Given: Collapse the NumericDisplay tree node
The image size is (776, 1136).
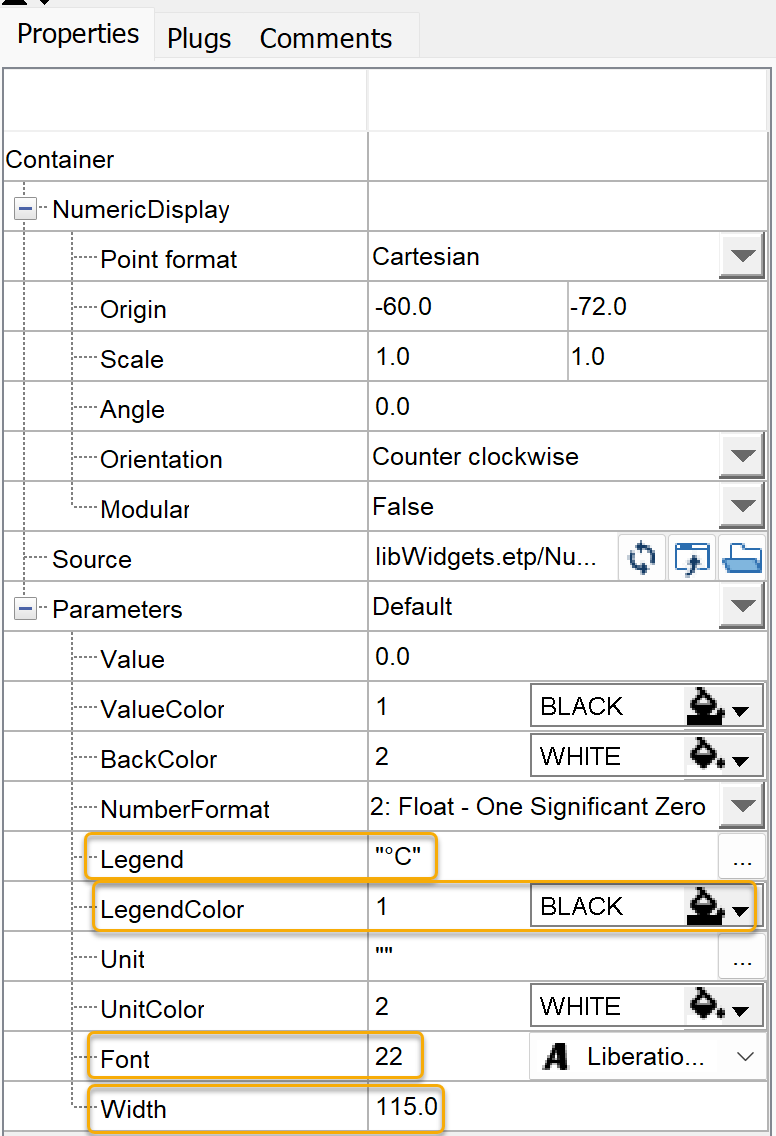Looking at the screenshot, I should click(25, 209).
